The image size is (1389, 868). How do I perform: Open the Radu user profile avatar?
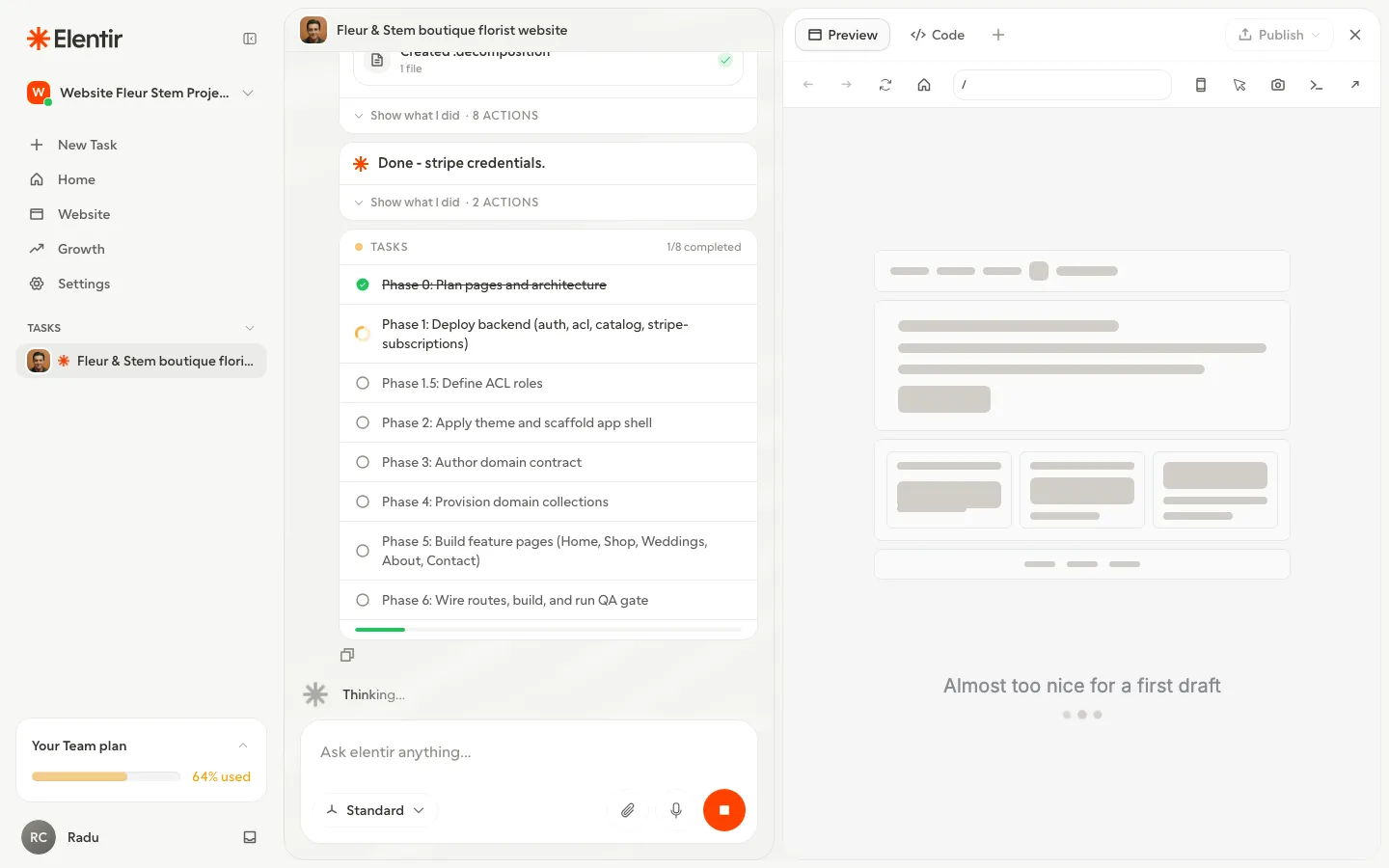pos(39,837)
